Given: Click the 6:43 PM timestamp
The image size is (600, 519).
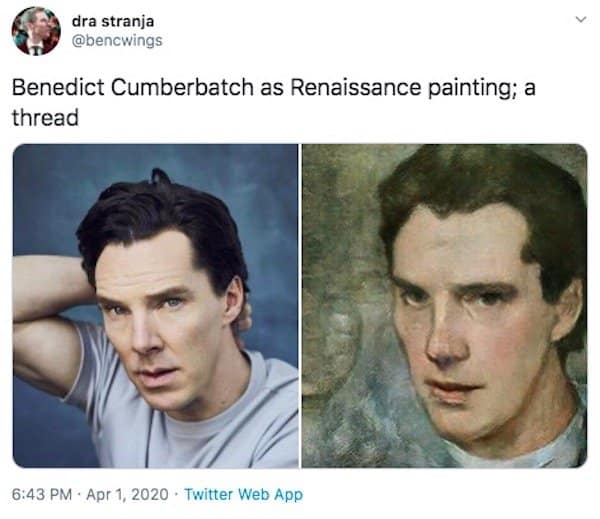Looking at the screenshot, I should point(42,494).
